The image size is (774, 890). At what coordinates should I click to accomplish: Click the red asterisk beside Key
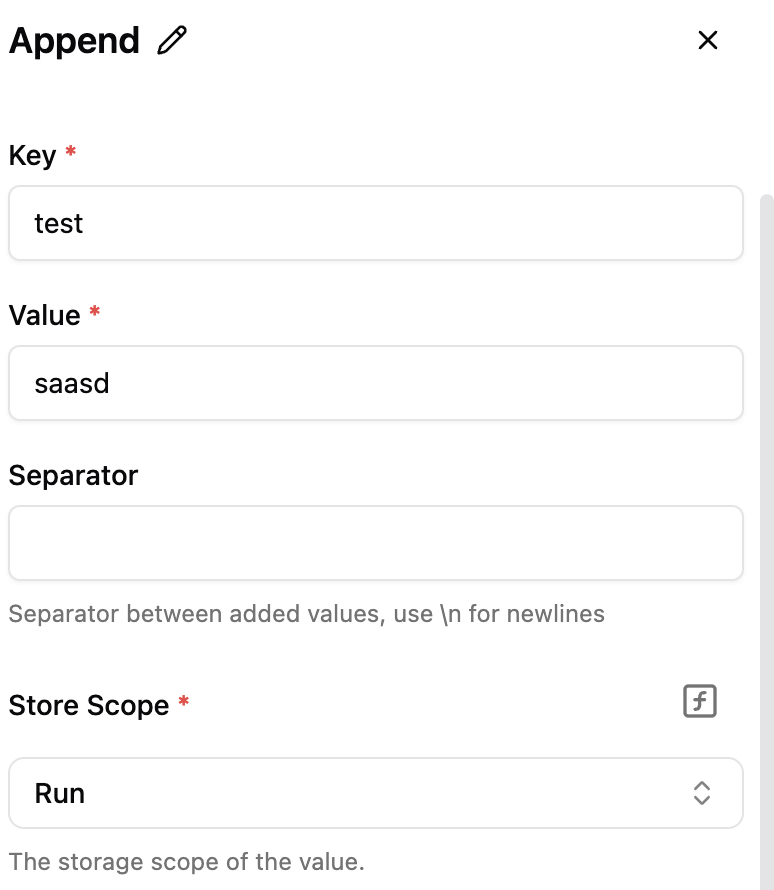70,153
